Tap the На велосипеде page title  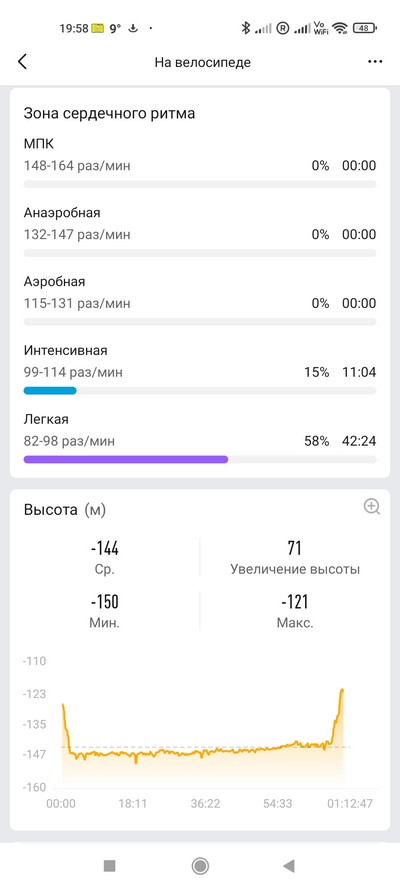pyautogui.click(x=202, y=62)
